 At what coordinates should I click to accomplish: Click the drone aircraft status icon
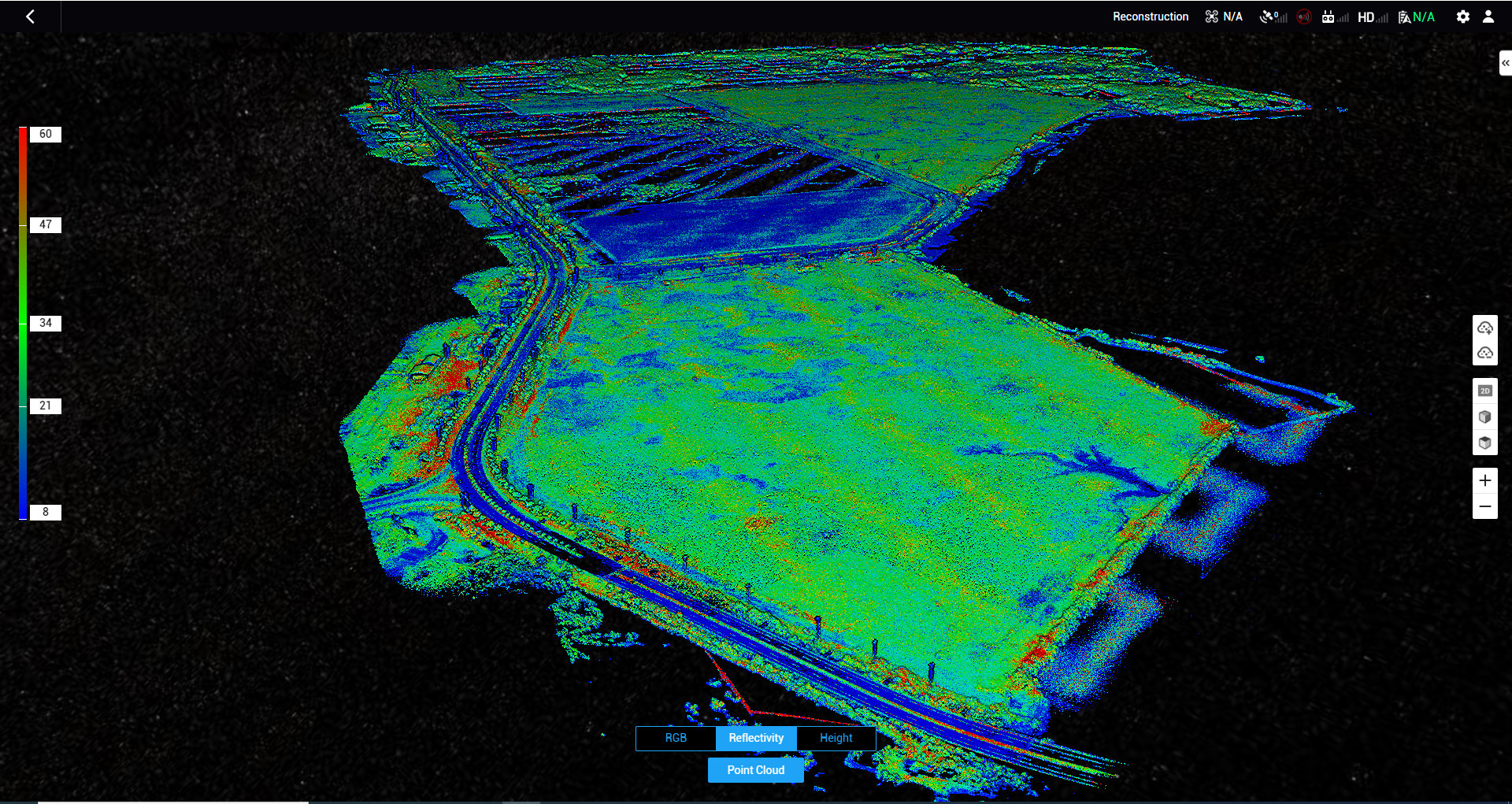1211,17
